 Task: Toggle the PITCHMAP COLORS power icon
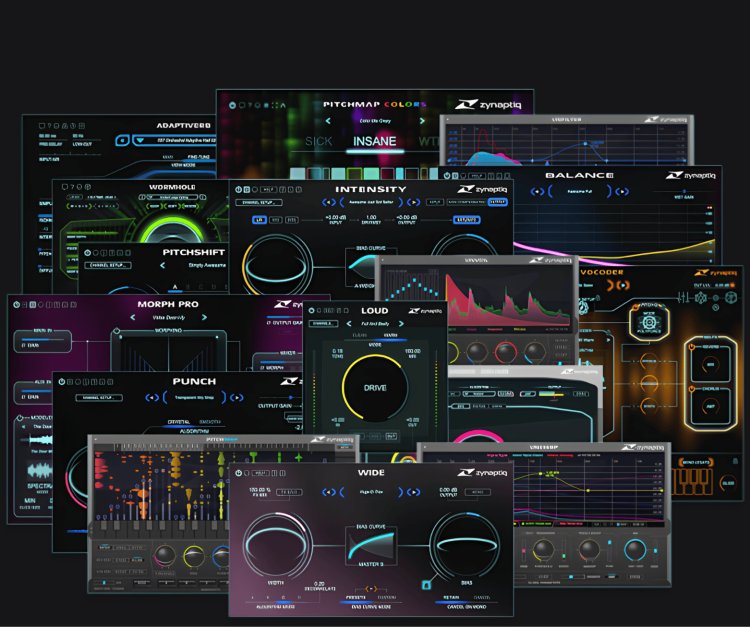(232, 105)
